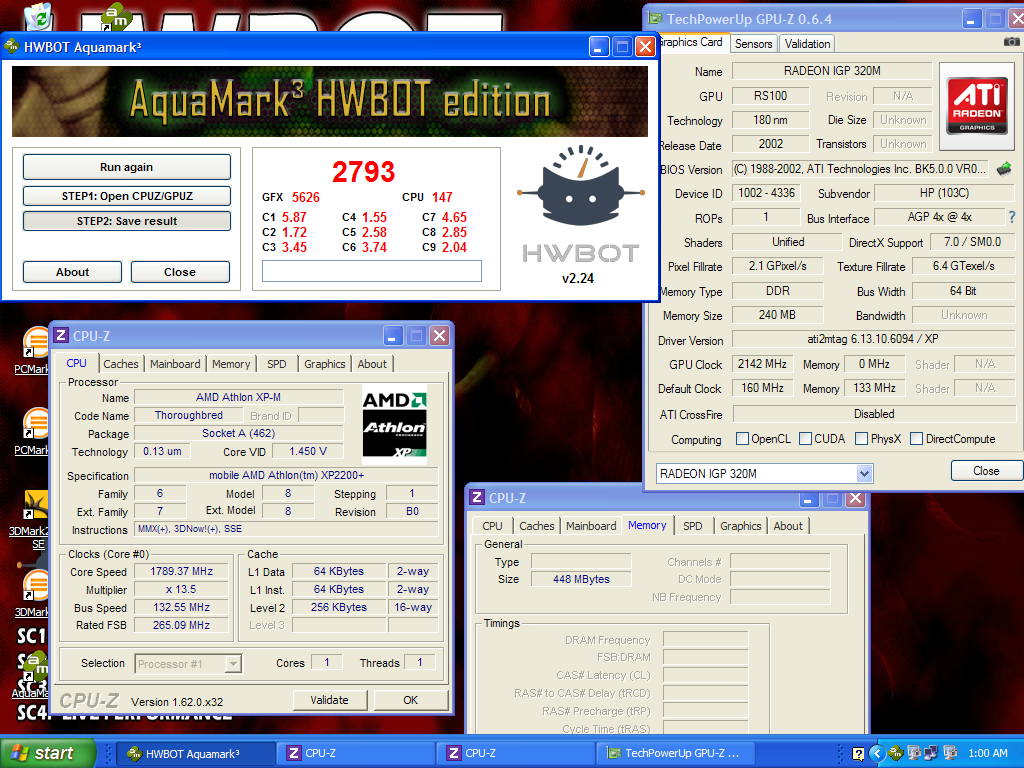Switch to TechPowerUp GPU-Z taskbar button
This screenshot has width=1024, height=768.
click(x=677, y=753)
